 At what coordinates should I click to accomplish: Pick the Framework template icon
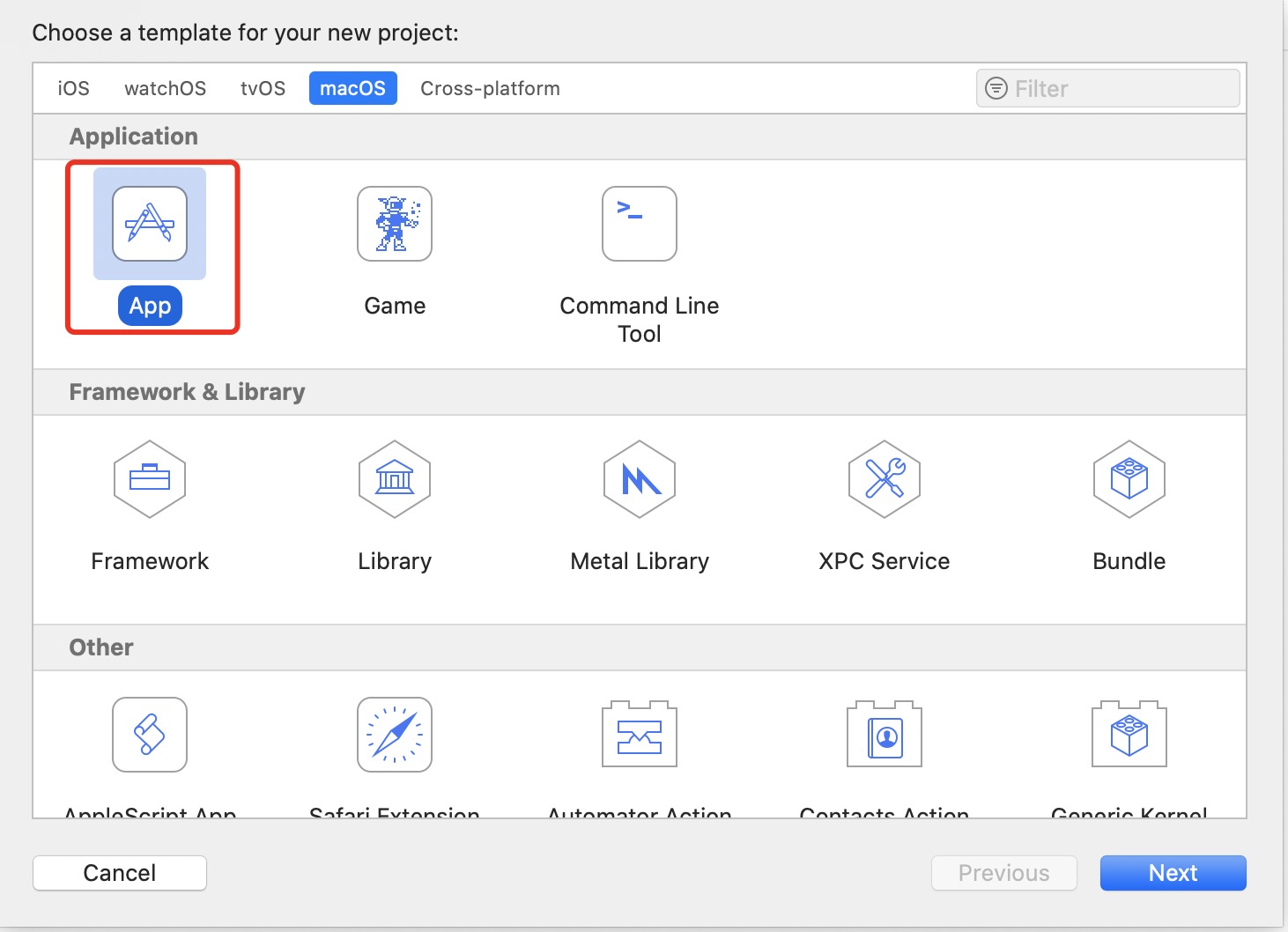click(150, 479)
